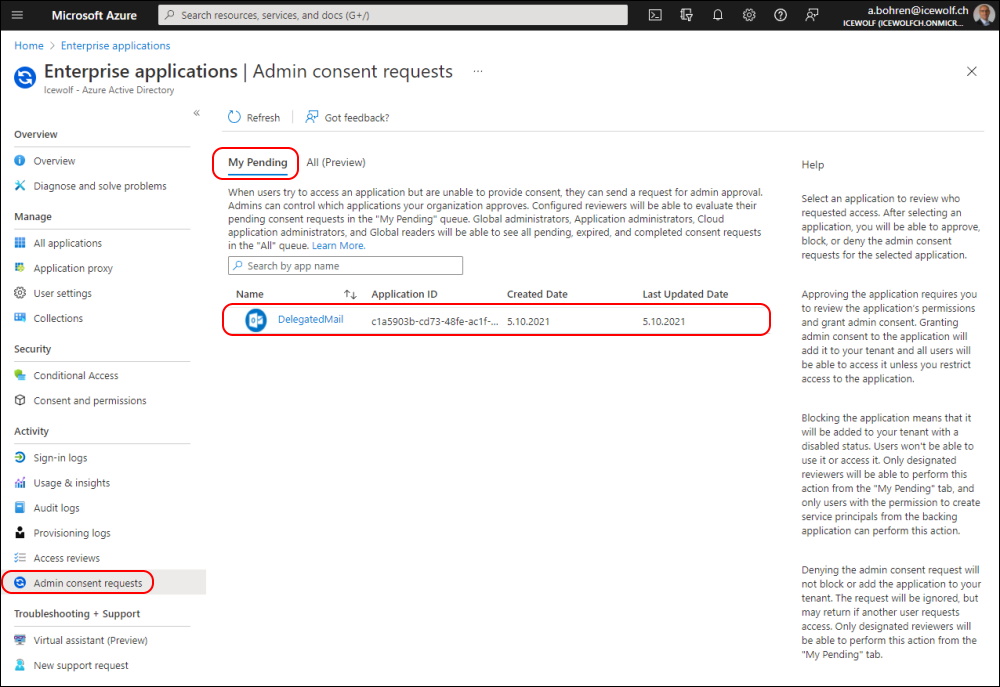Image resolution: width=1000 pixels, height=687 pixels.
Task: Select Admin consent requests in sidebar
Action: tap(88, 582)
